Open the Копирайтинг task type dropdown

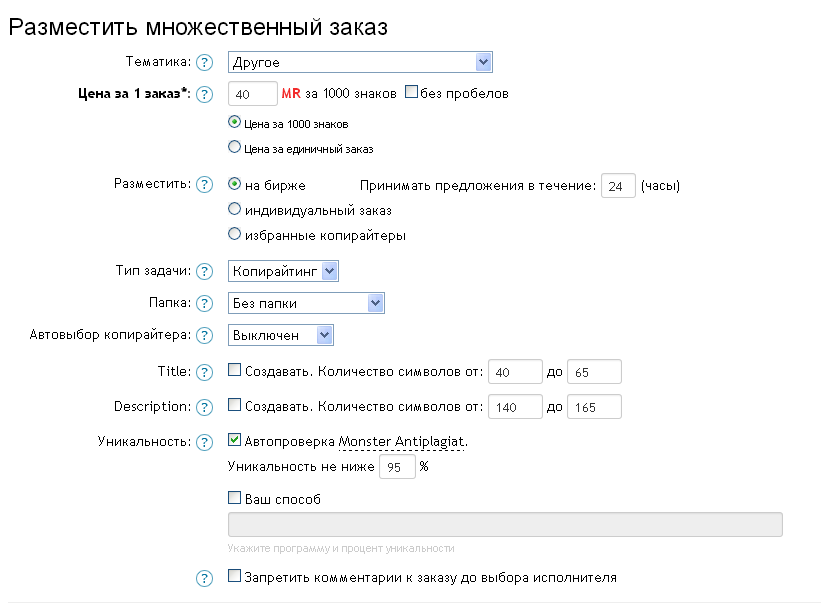point(283,271)
